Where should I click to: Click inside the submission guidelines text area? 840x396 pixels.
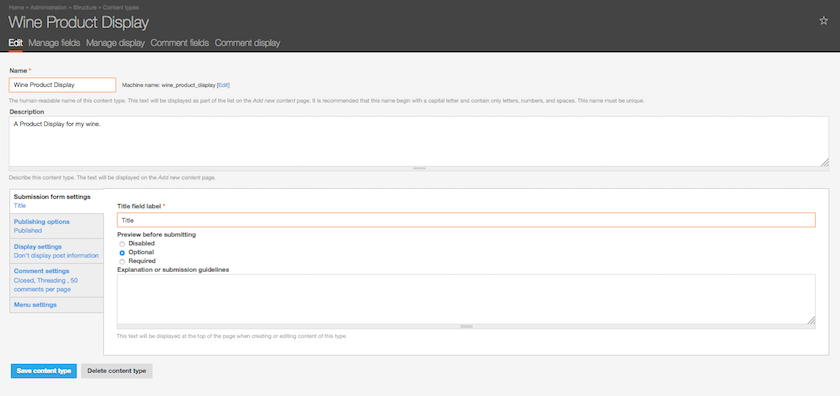466,299
